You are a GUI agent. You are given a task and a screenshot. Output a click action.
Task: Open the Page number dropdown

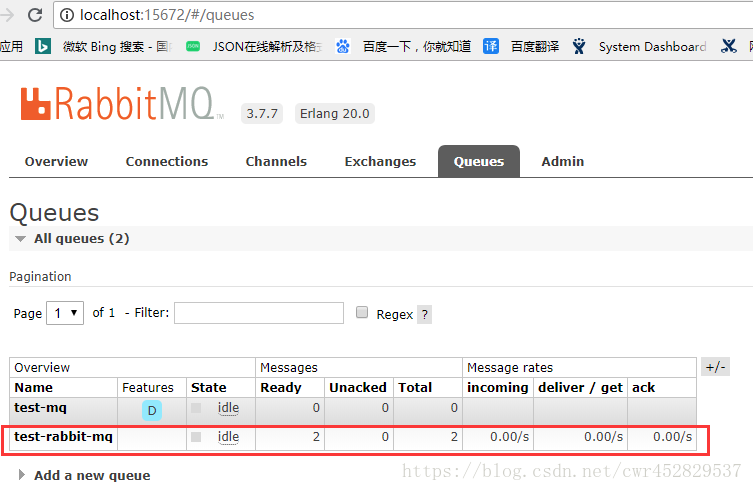(65, 313)
